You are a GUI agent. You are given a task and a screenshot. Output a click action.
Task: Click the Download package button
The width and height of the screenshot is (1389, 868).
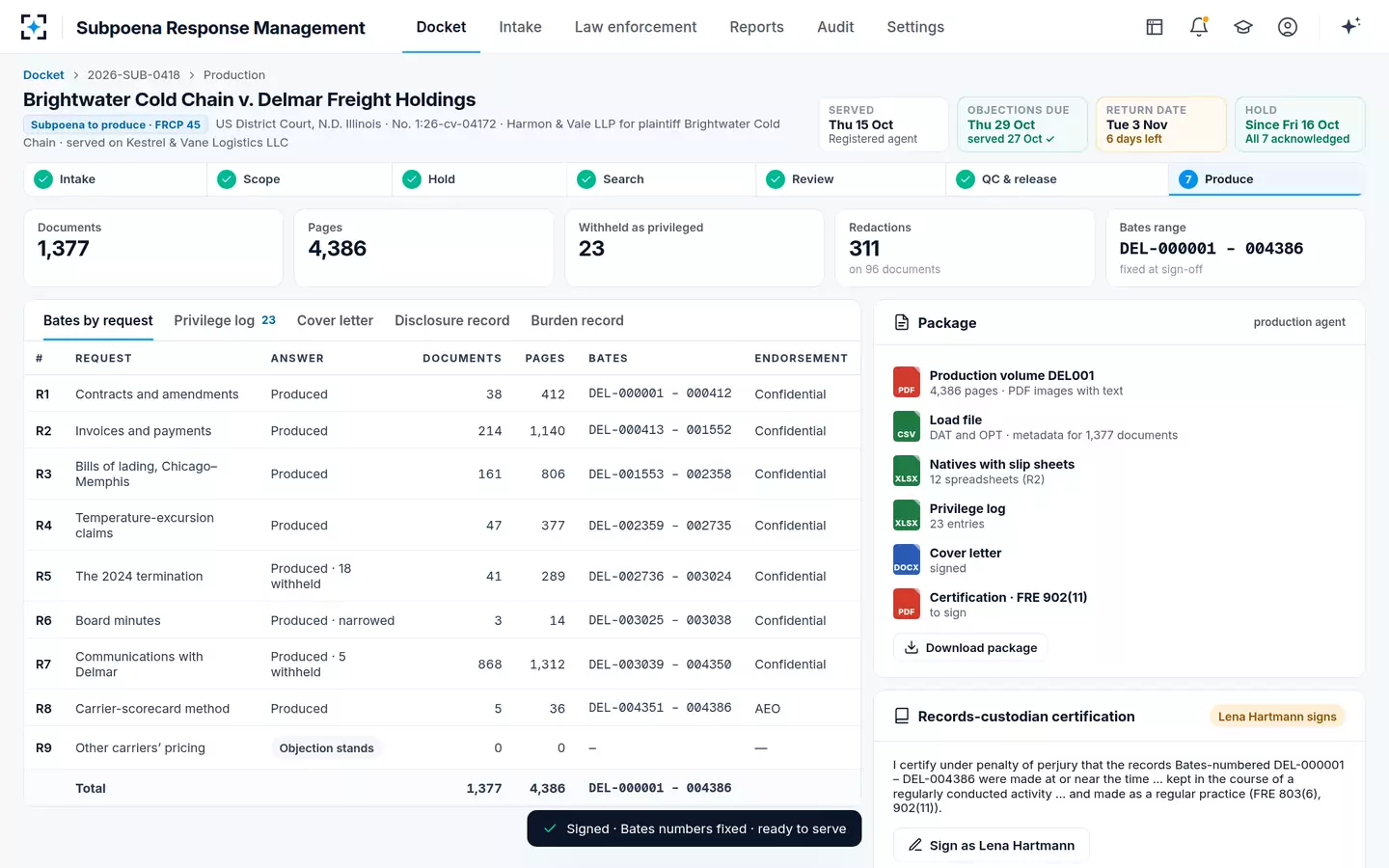[x=970, y=647]
